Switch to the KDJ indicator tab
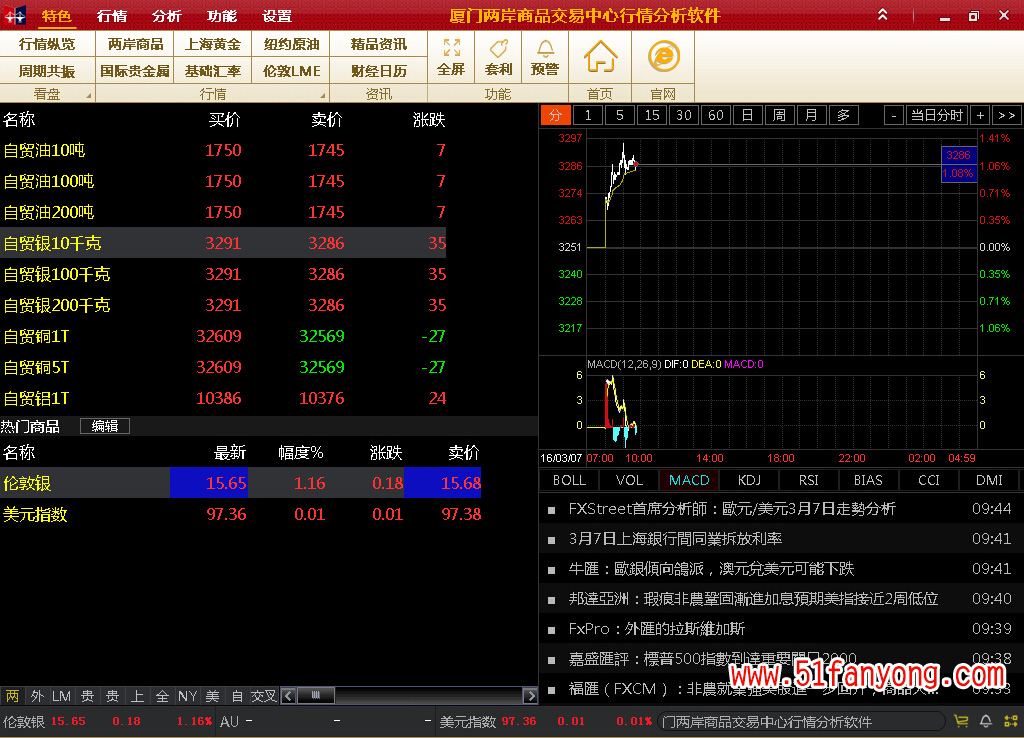This screenshot has width=1024, height=738. click(749, 480)
